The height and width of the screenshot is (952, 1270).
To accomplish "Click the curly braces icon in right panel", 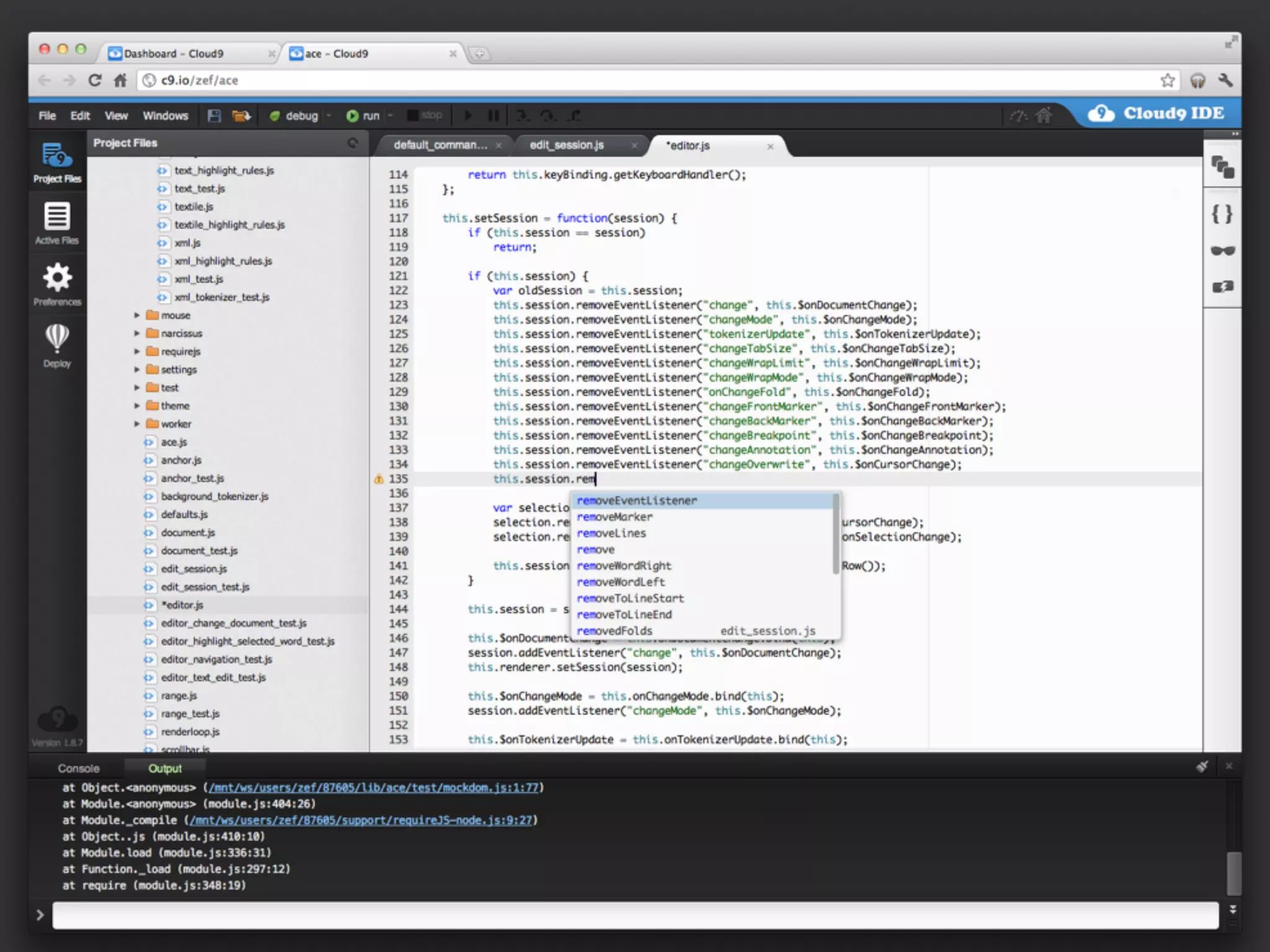I will pos(1222,214).
